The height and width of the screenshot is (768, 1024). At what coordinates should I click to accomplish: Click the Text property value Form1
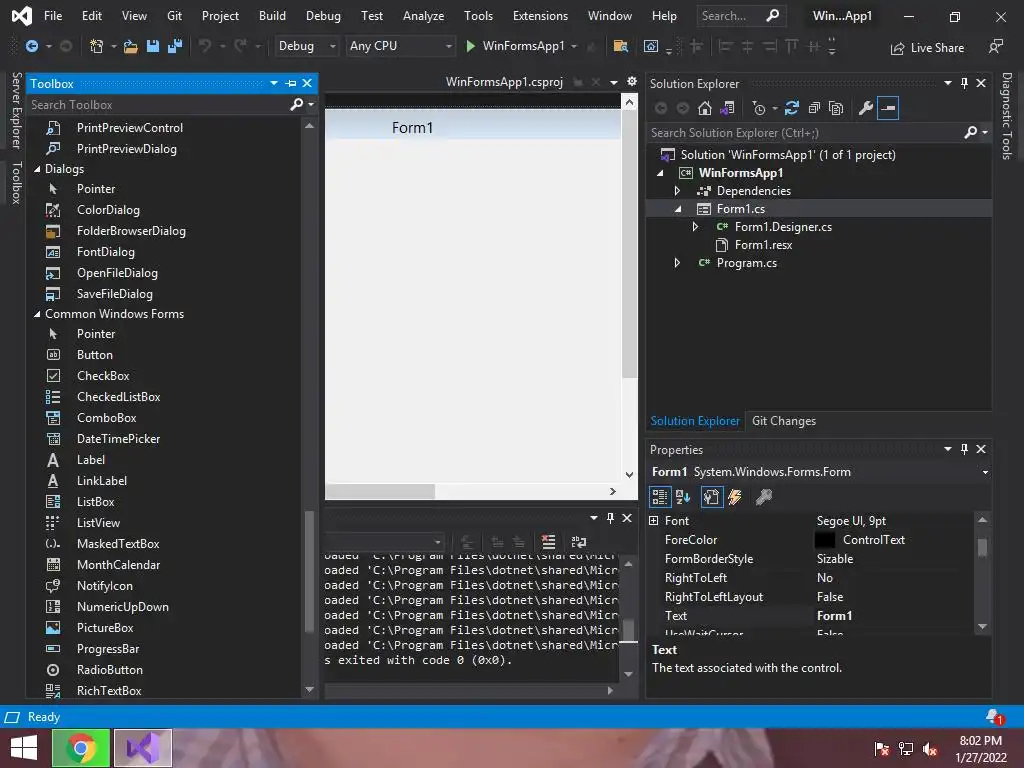tap(834, 616)
